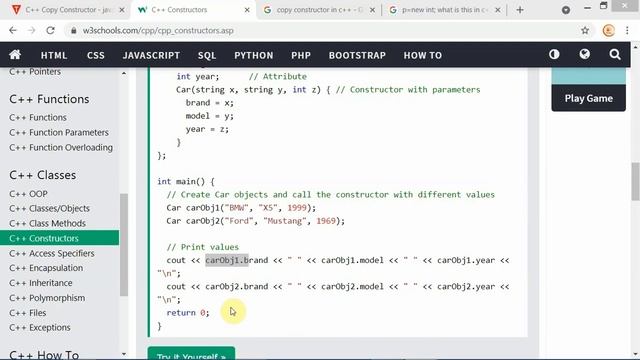640x360 pixels.
Task: Open C++ Pointers in the sidebar
Action: coord(35,72)
